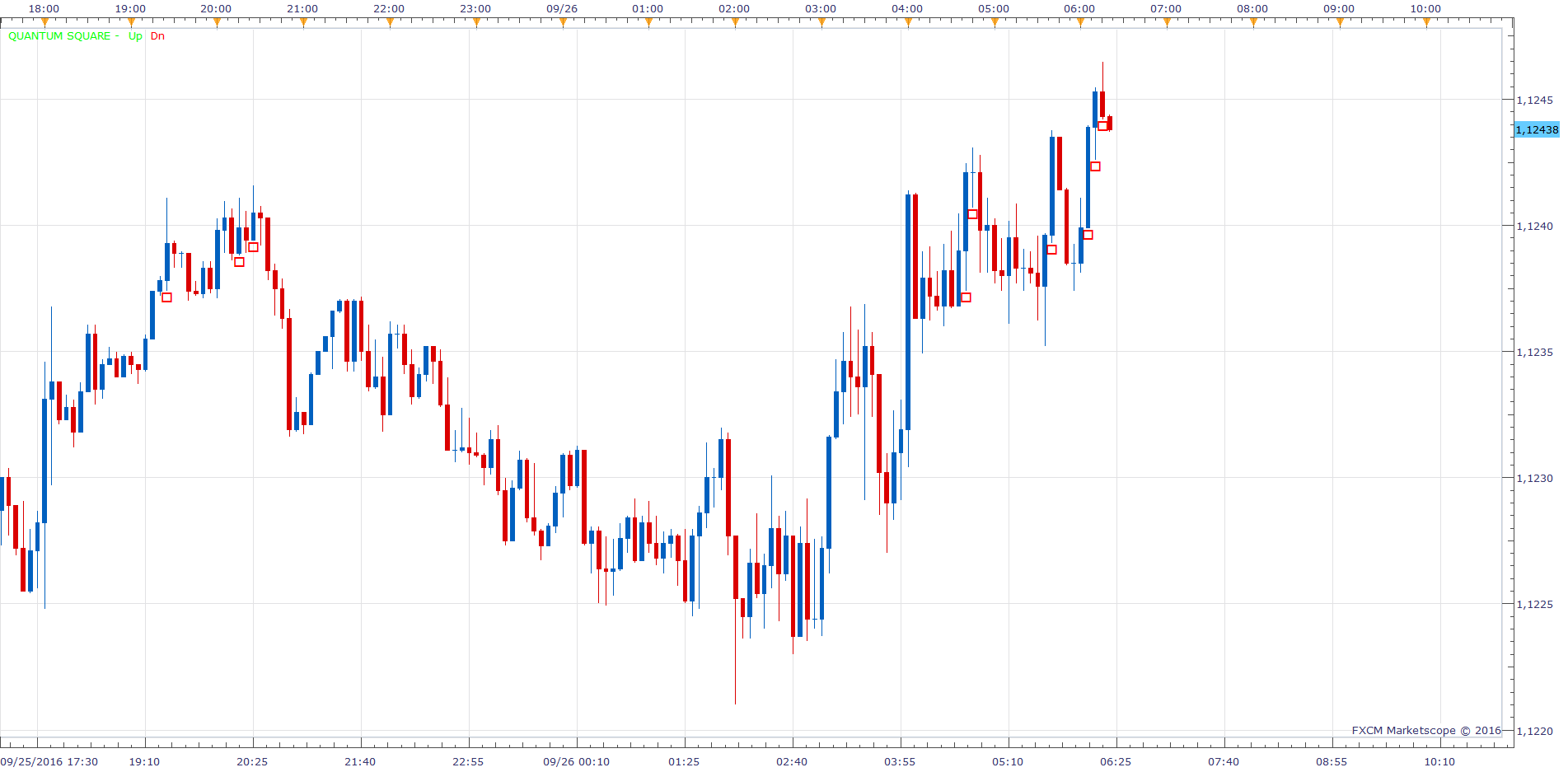Click the leftmost red square signal marker

coord(167,297)
